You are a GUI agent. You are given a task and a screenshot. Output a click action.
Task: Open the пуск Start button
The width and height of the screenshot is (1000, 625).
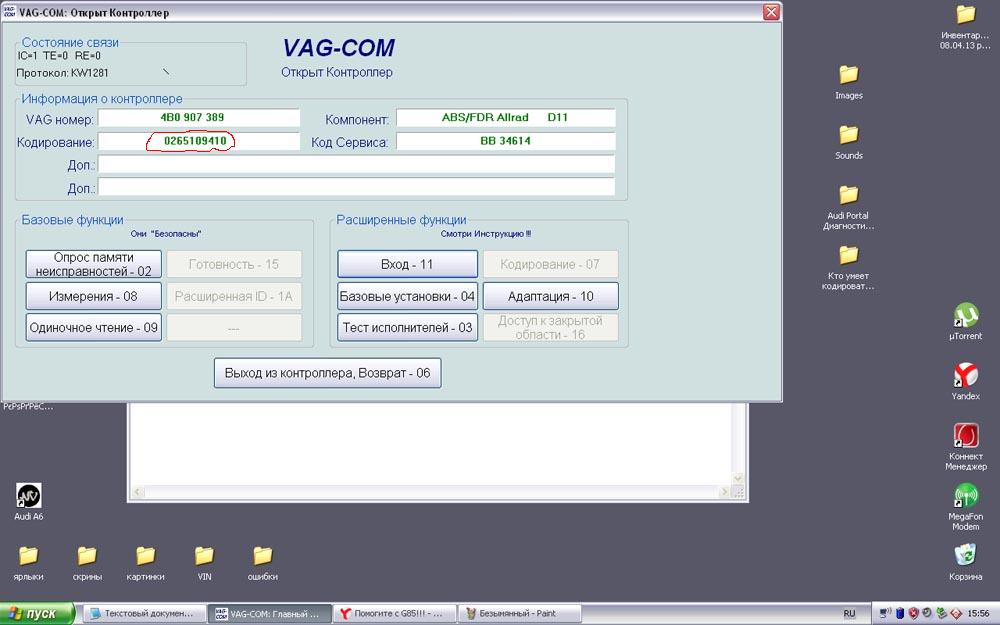[37, 614]
